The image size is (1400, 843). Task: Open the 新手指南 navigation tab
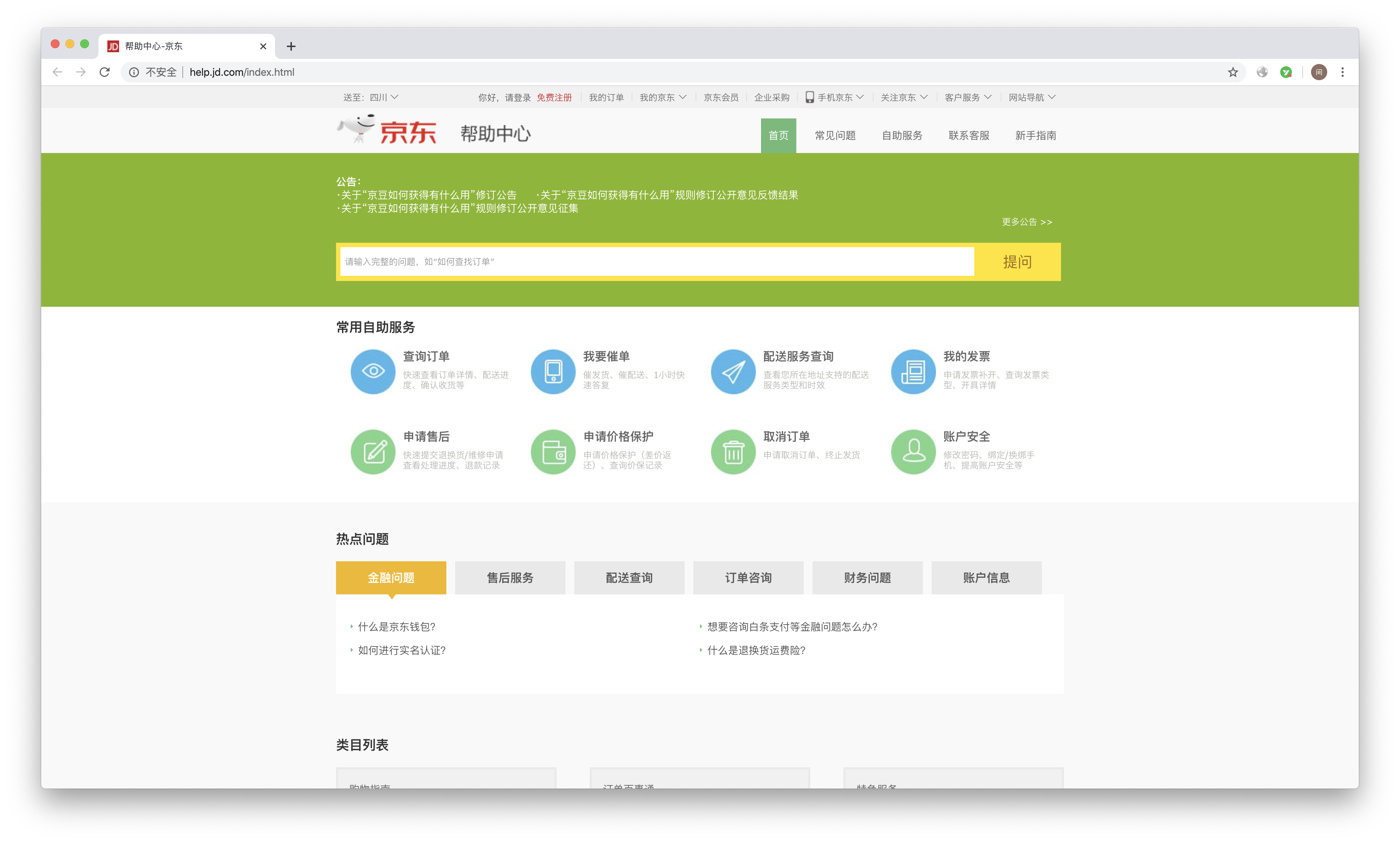pyautogui.click(x=1036, y=135)
